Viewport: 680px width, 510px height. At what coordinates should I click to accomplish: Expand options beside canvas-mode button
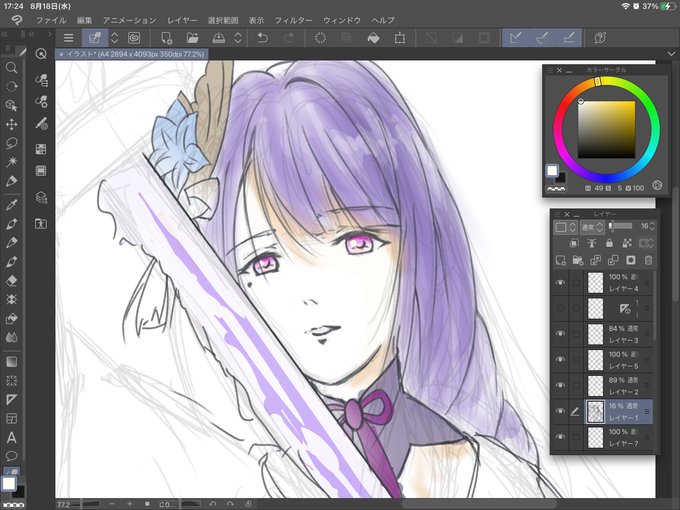(x=114, y=38)
